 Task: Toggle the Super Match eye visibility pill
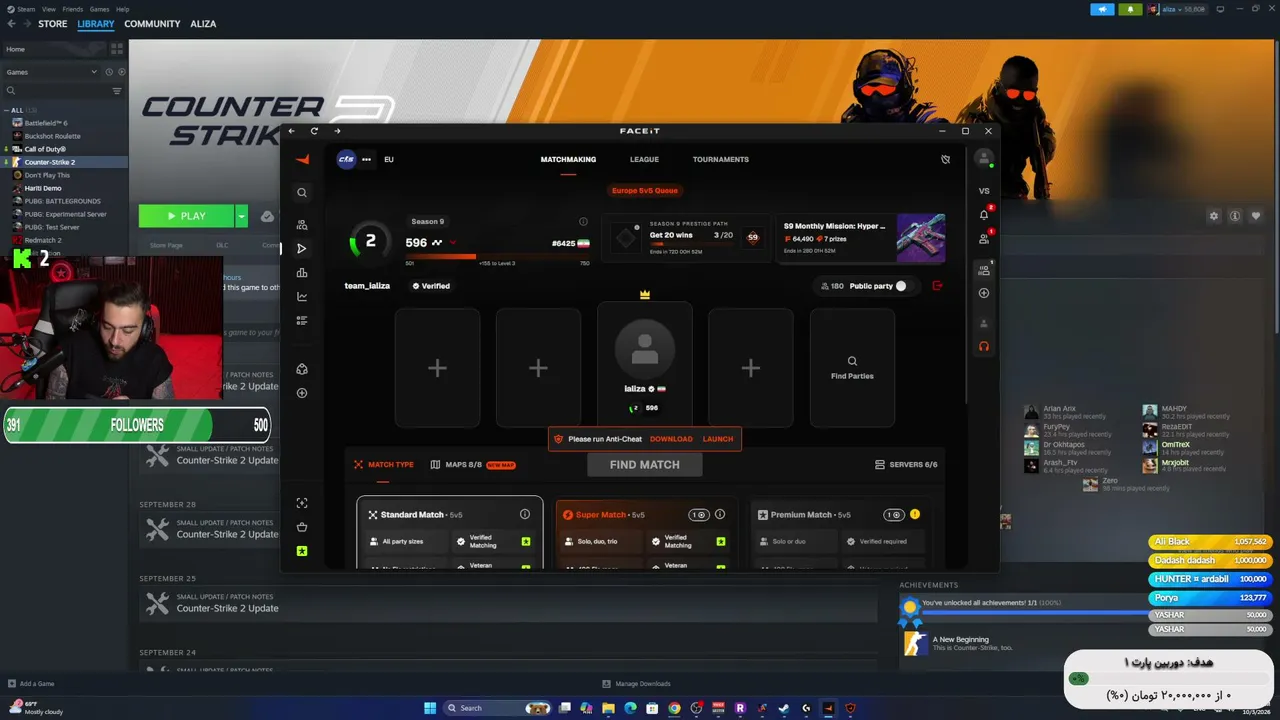[699, 515]
